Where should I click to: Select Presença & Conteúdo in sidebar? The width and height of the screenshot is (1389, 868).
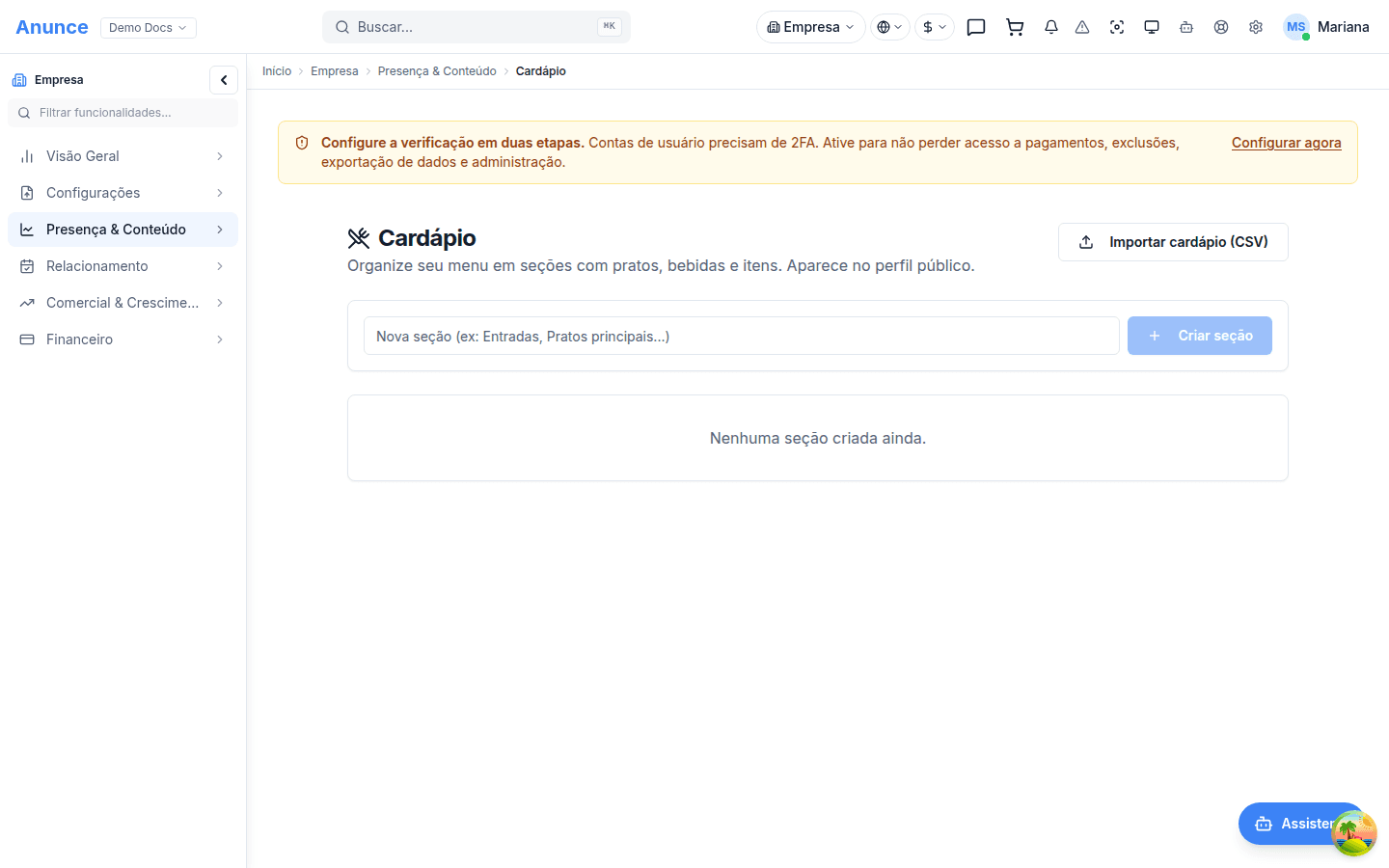[123, 230]
